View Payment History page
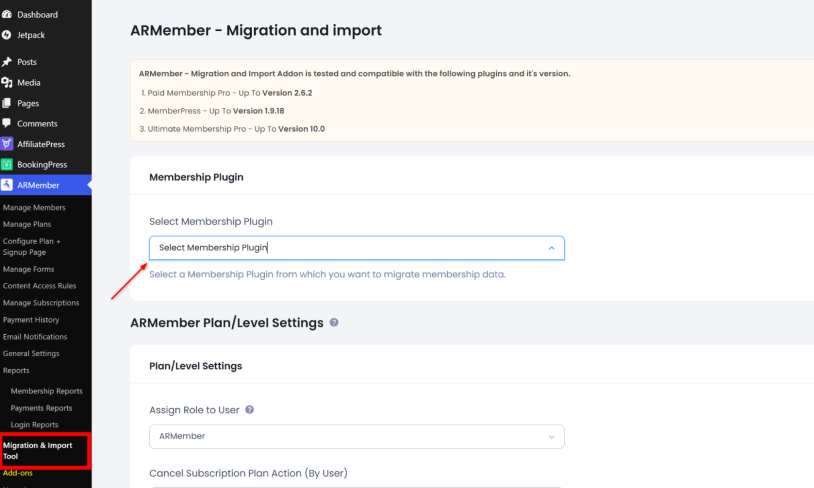 point(31,320)
